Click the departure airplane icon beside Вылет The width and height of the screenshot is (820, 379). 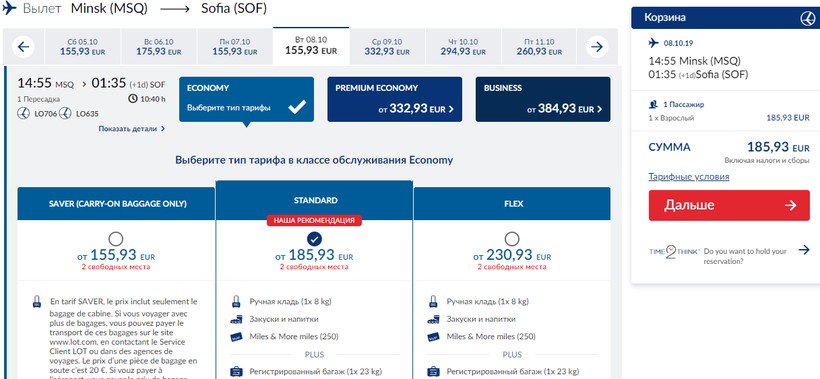9,9
